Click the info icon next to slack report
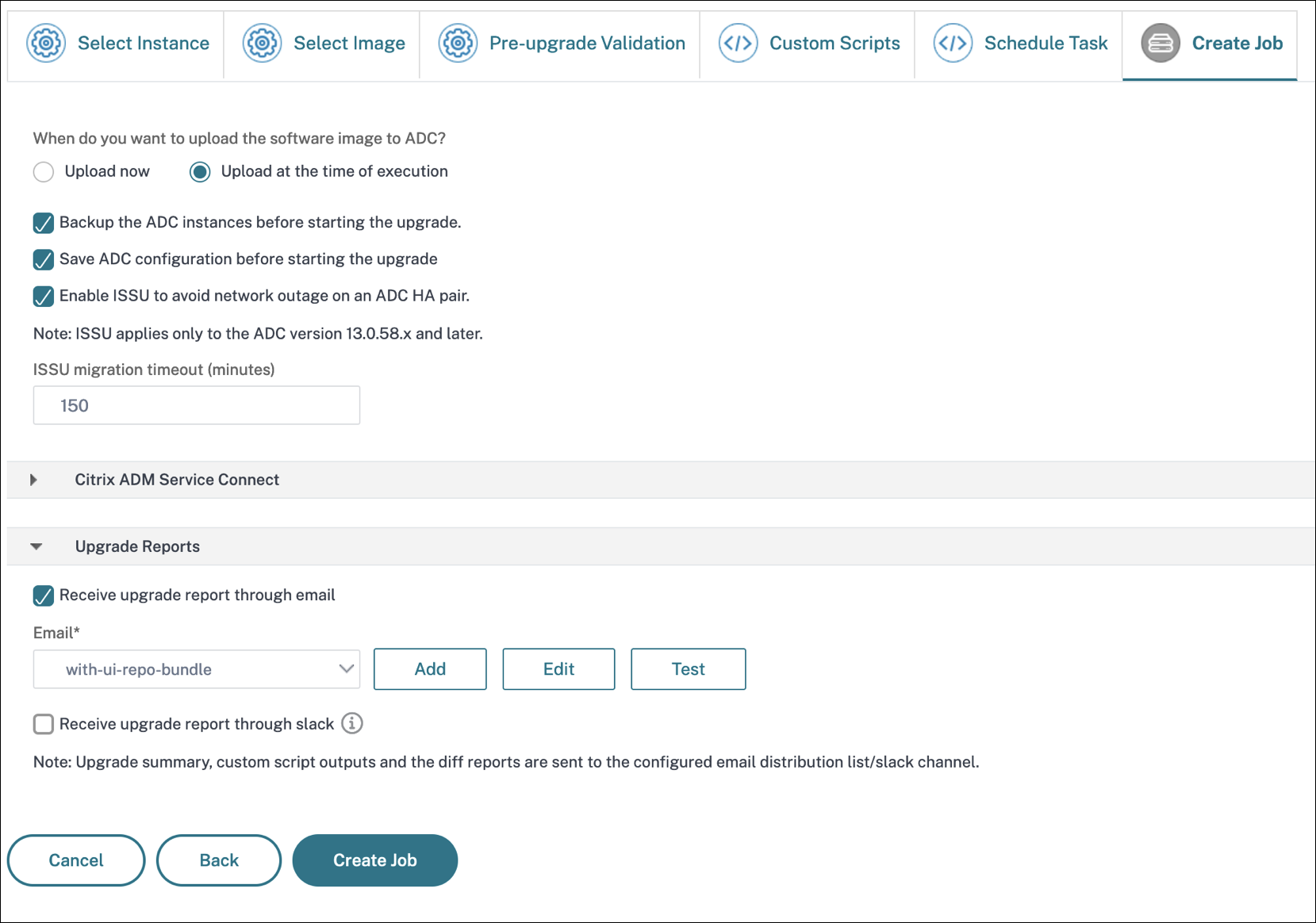Screen dimensions: 1316x923 point(352,723)
